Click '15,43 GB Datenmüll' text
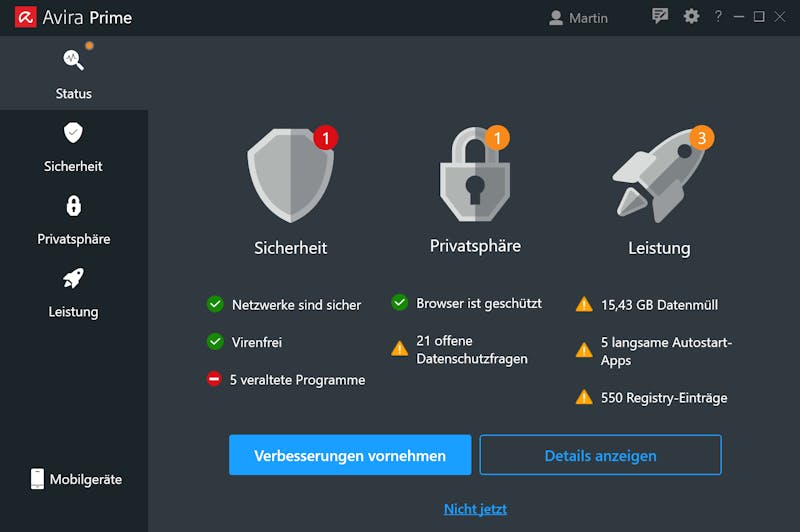 click(x=659, y=305)
